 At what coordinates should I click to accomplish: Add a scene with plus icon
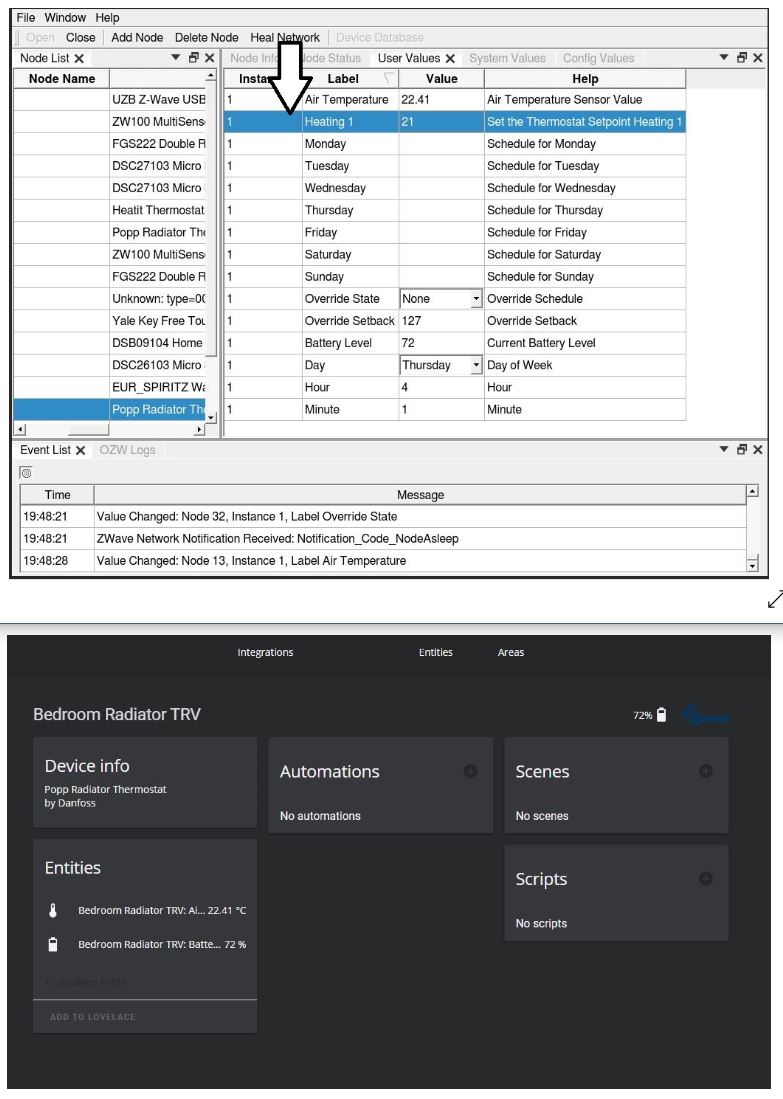[706, 771]
